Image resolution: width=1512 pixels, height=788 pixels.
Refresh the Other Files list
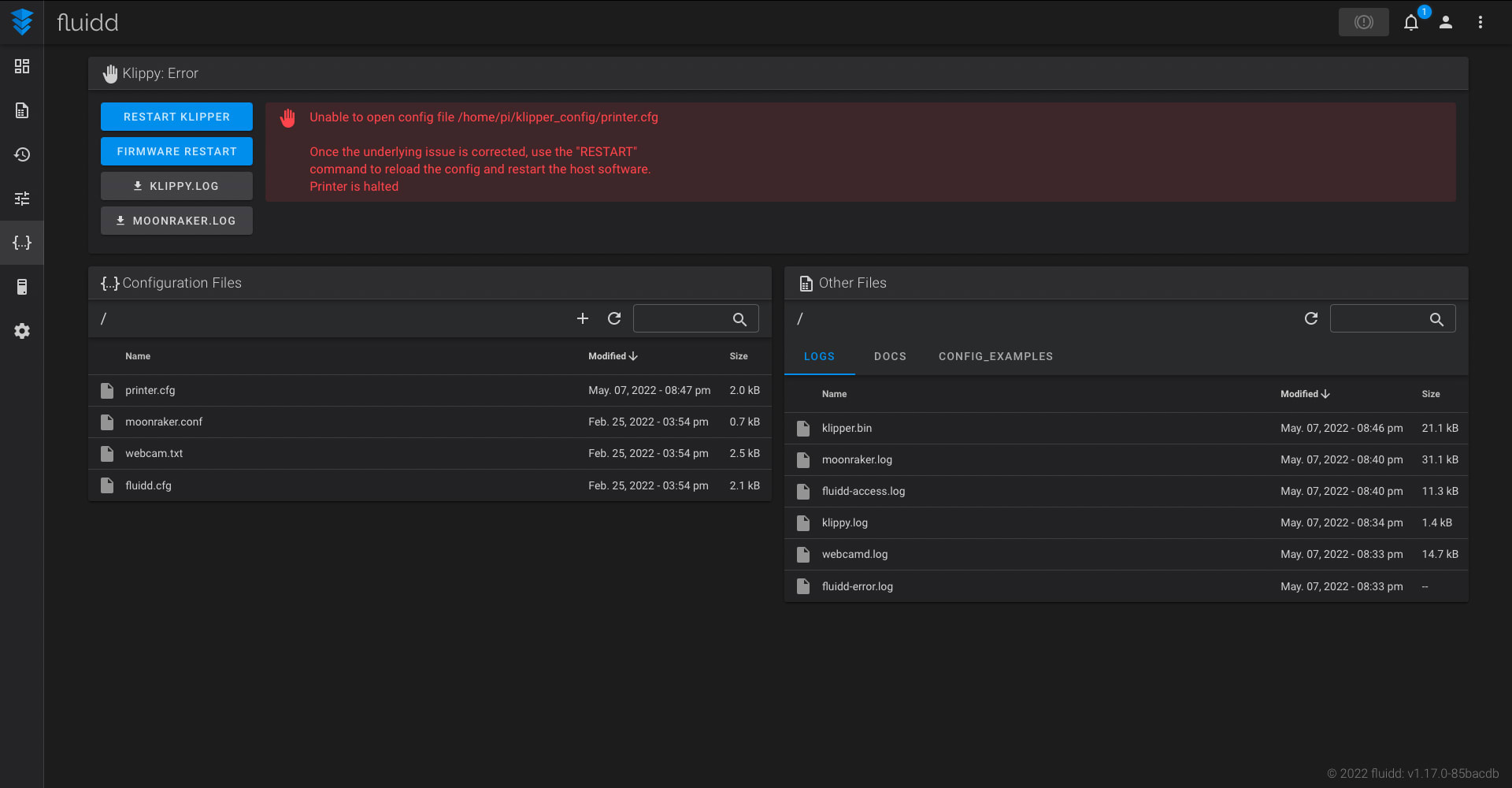pos(1311,318)
